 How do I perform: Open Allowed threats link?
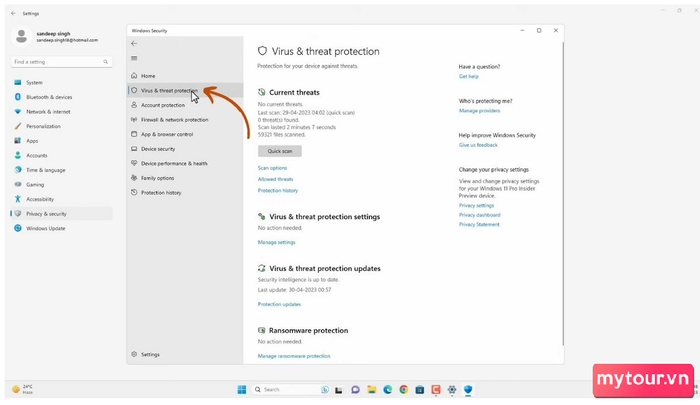click(275, 179)
